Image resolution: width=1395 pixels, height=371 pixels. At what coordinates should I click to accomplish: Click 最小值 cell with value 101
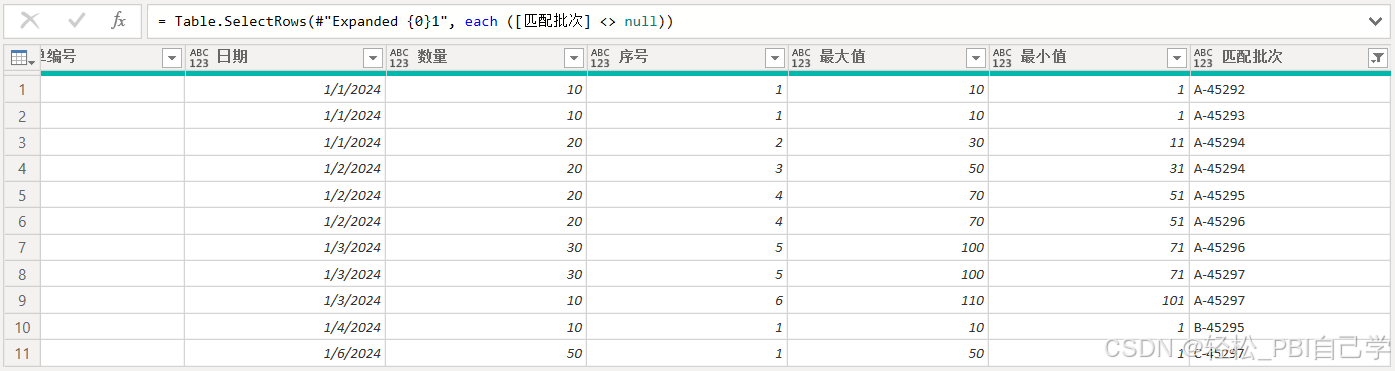(x=1089, y=300)
